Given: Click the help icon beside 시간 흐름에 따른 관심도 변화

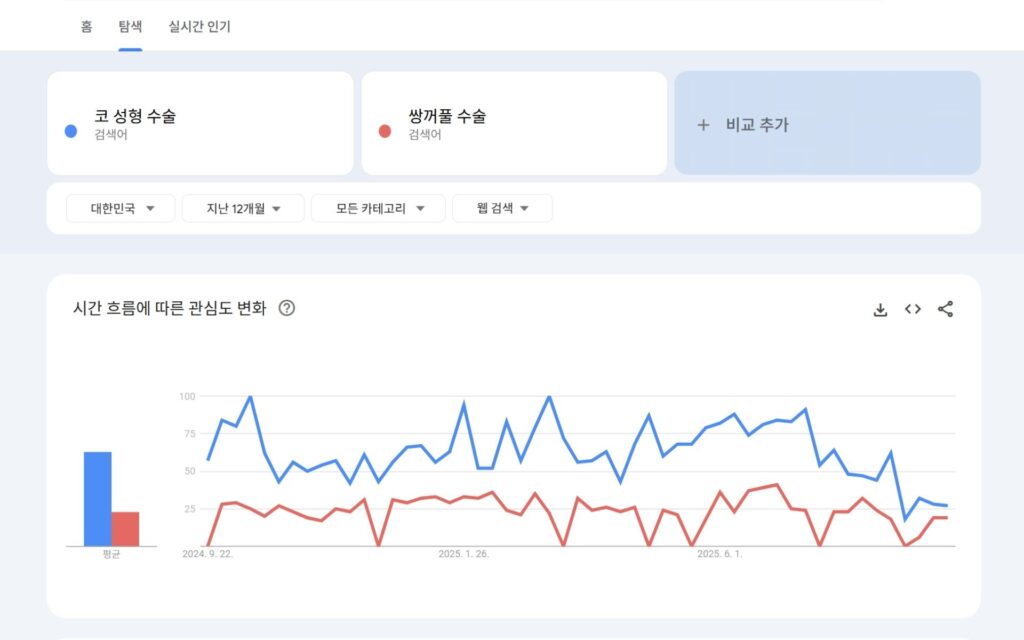Looking at the screenshot, I should (x=287, y=308).
